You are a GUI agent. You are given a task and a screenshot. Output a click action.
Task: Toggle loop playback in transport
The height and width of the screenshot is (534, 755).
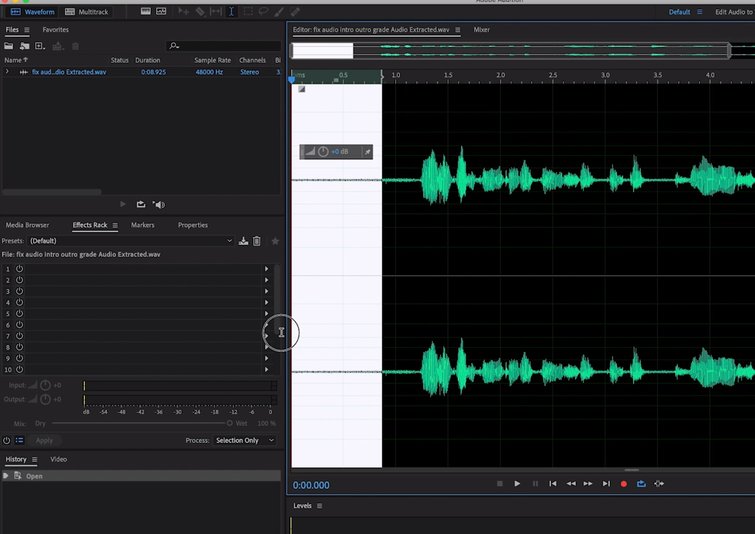641,484
